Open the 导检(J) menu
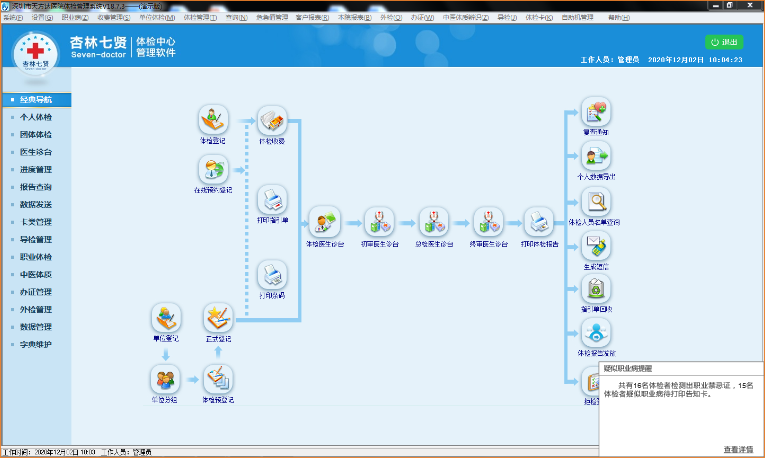765x459 pixels. 507,18
